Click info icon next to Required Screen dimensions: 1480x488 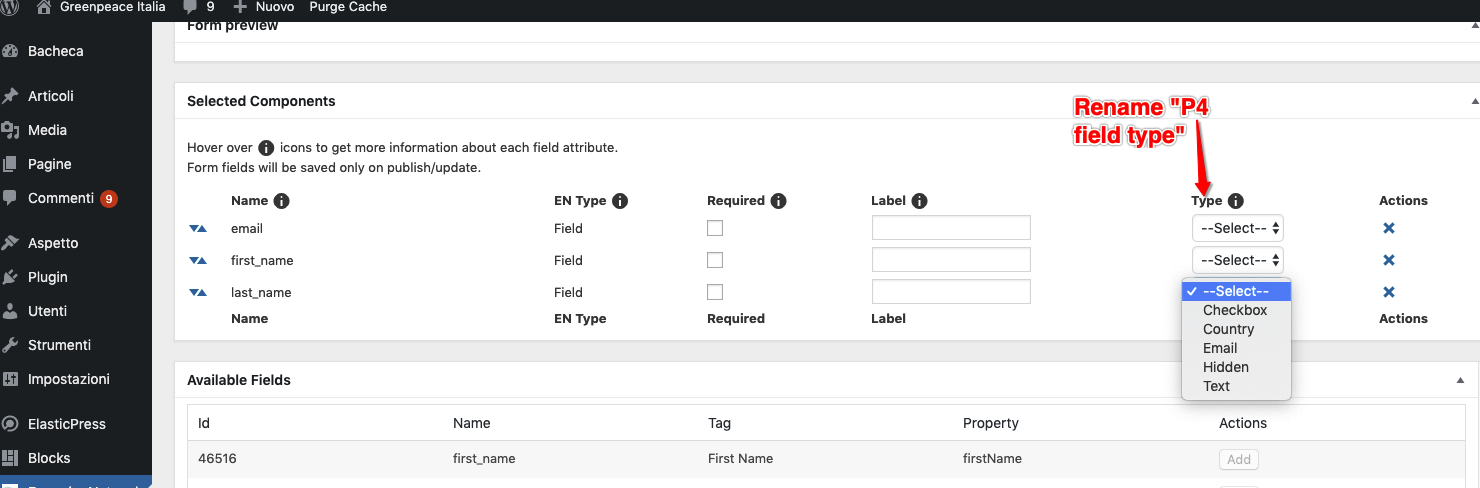pyautogui.click(x=778, y=201)
